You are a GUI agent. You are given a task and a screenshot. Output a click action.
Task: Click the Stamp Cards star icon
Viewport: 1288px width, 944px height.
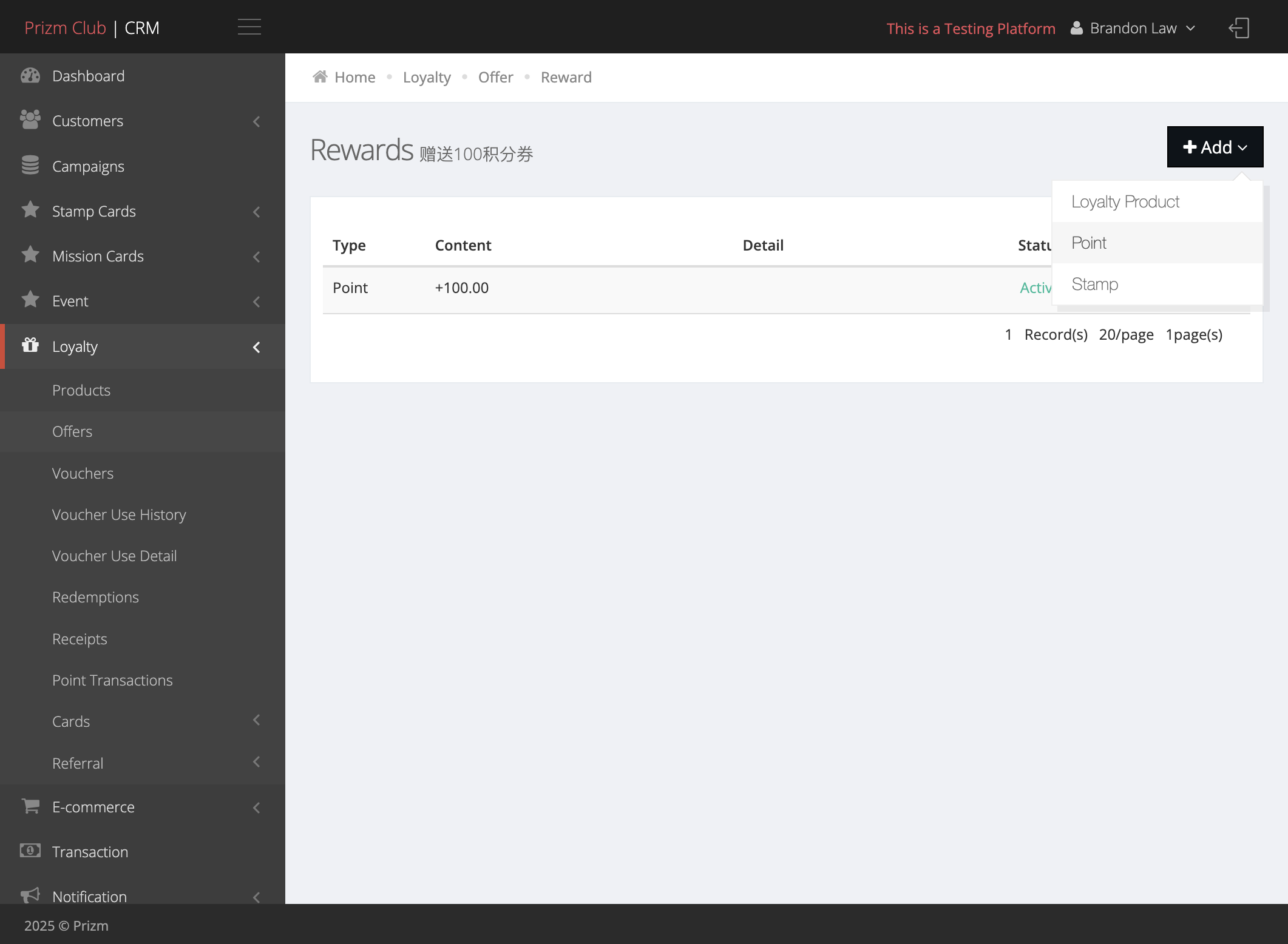pyautogui.click(x=30, y=210)
